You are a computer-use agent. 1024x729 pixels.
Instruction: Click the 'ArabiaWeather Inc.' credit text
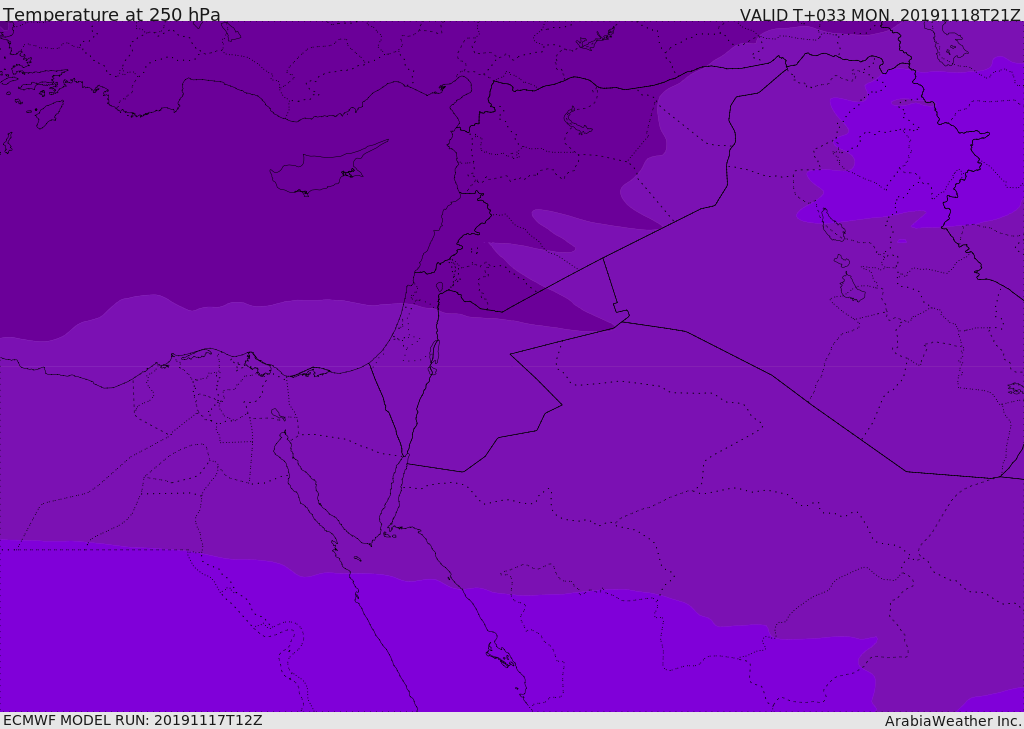(x=952, y=721)
